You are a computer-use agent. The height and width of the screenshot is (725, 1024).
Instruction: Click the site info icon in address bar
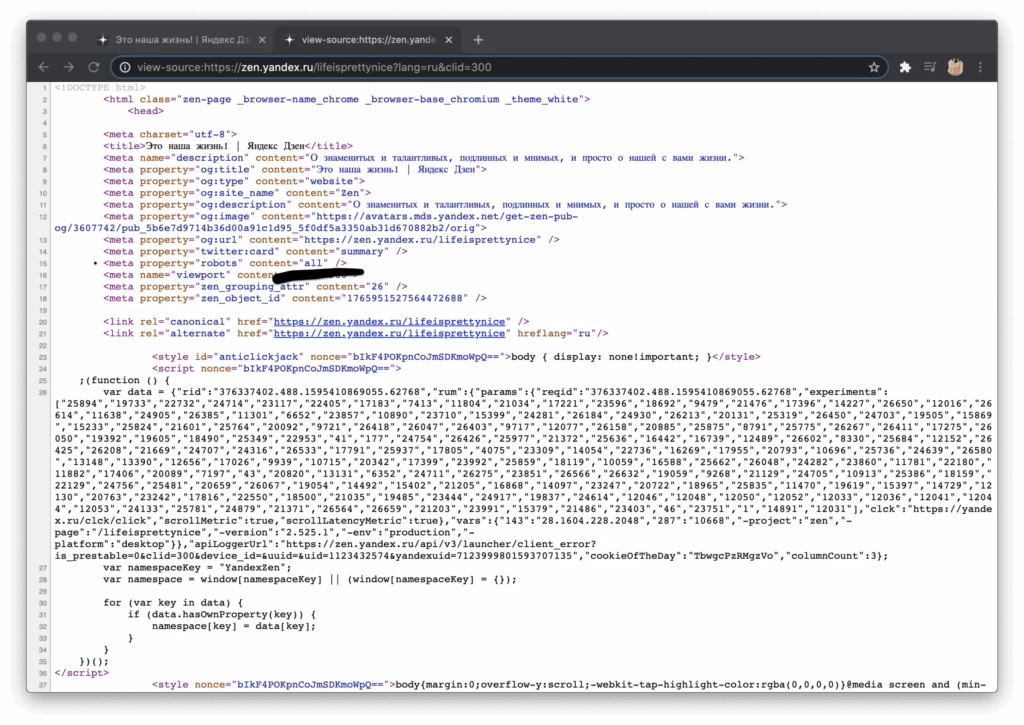point(125,67)
